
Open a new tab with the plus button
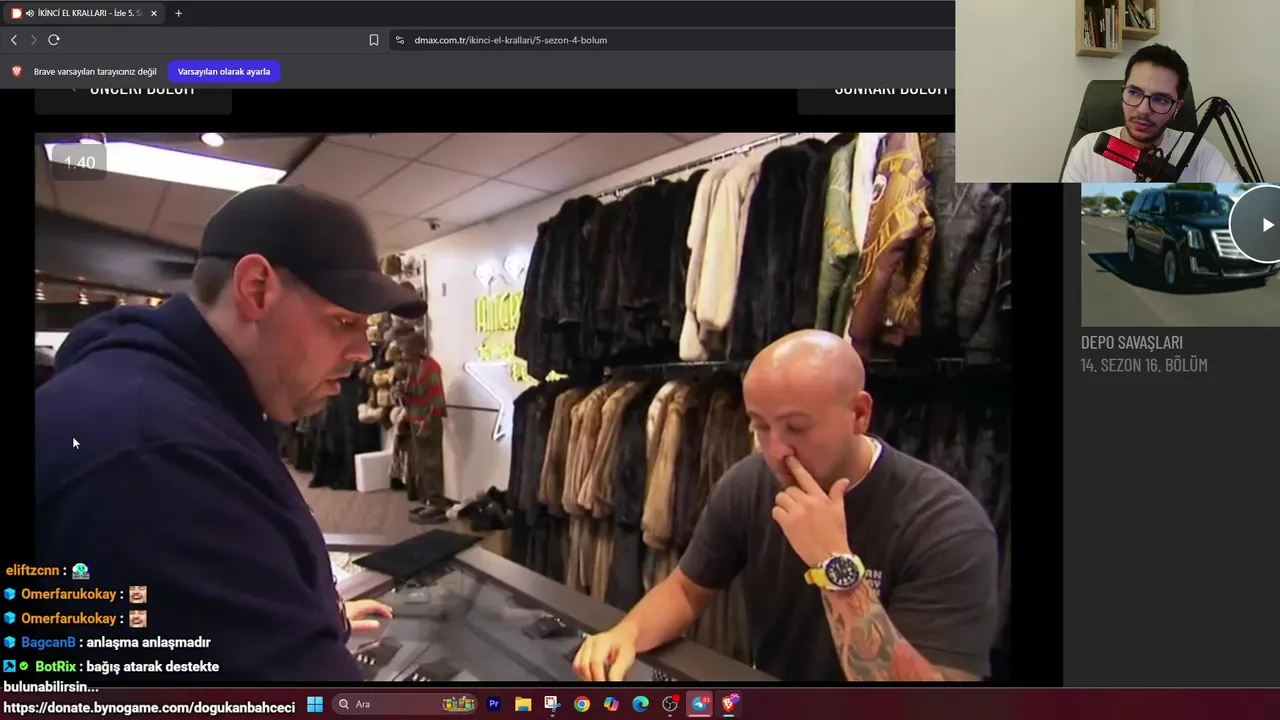click(178, 13)
